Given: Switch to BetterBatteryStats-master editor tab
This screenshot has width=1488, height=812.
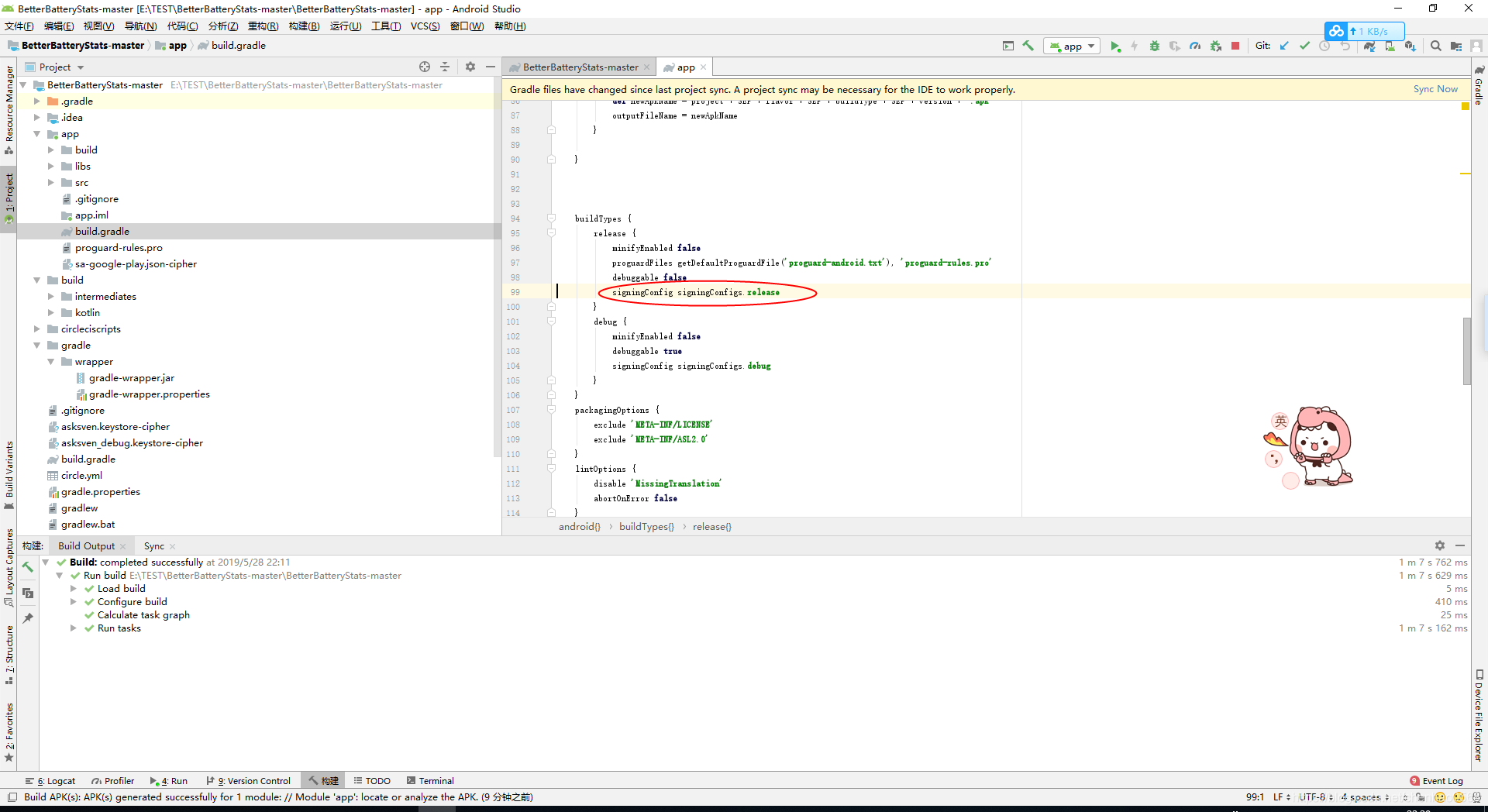Looking at the screenshot, I should [x=580, y=67].
